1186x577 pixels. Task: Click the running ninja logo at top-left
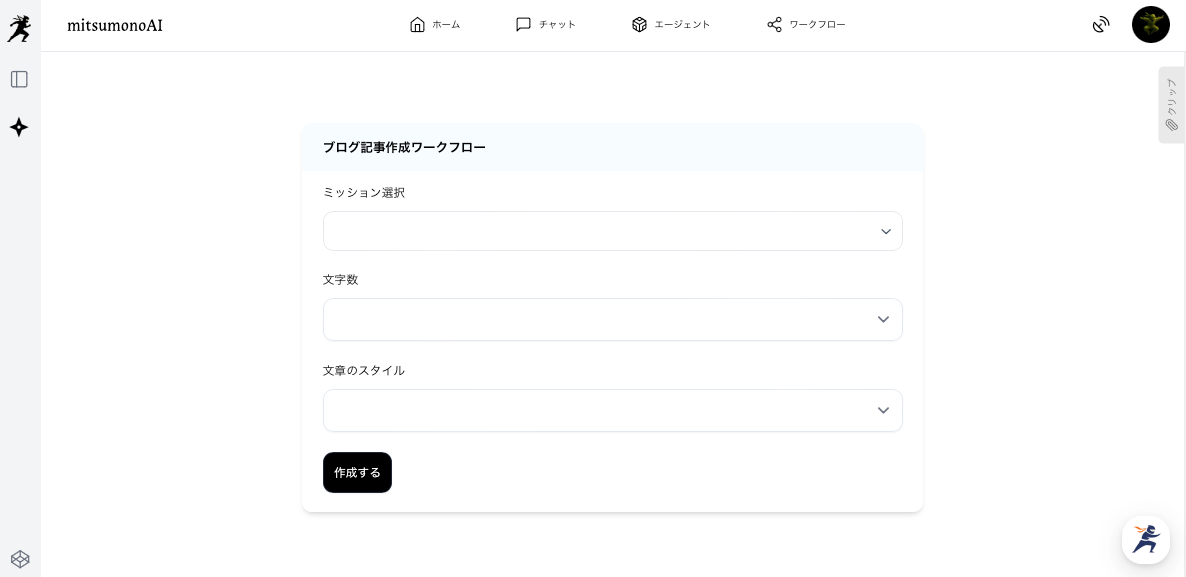(x=19, y=28)
